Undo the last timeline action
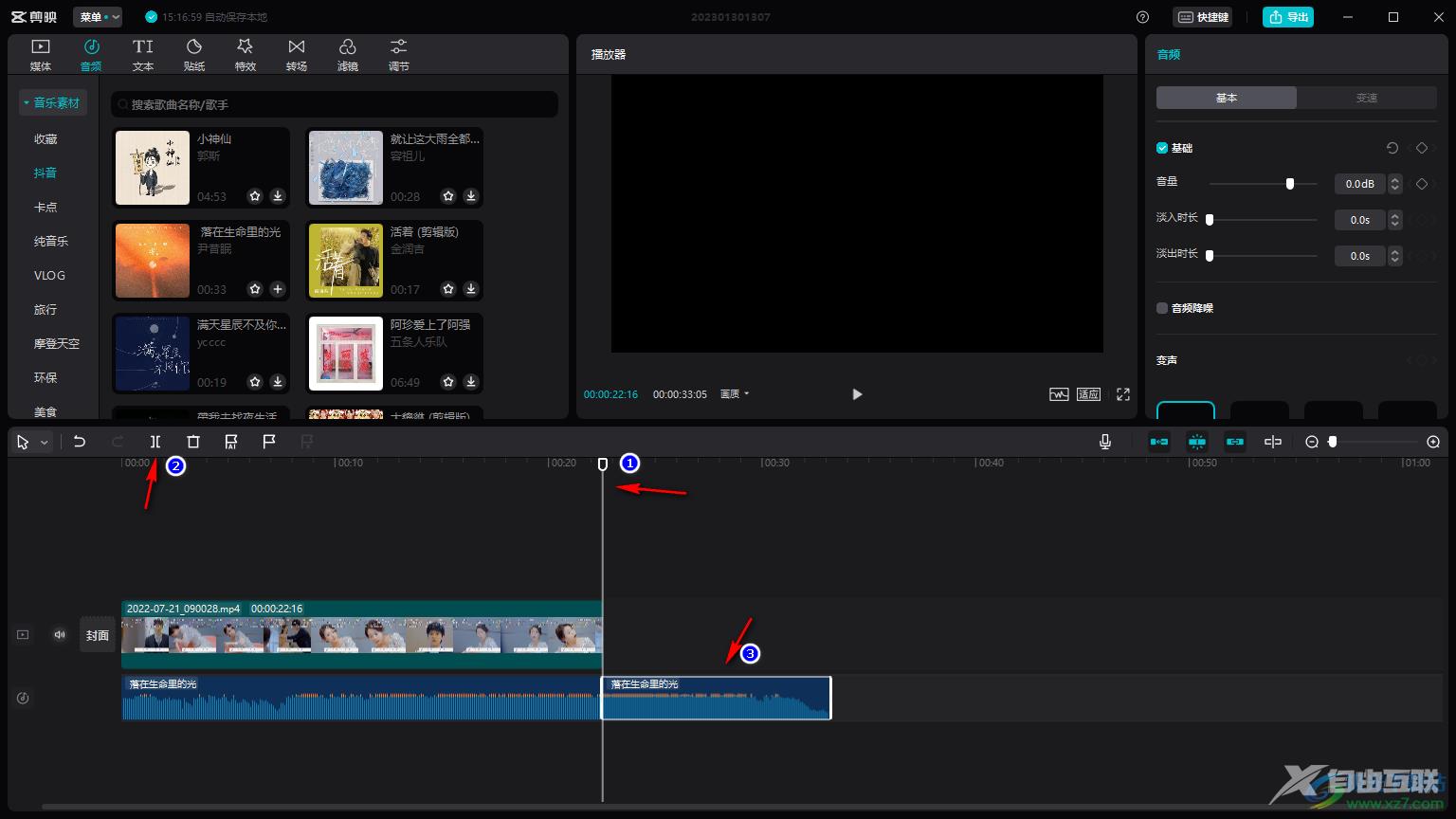The width and height of the screenshot is (1456, 819). click(80, 442)
